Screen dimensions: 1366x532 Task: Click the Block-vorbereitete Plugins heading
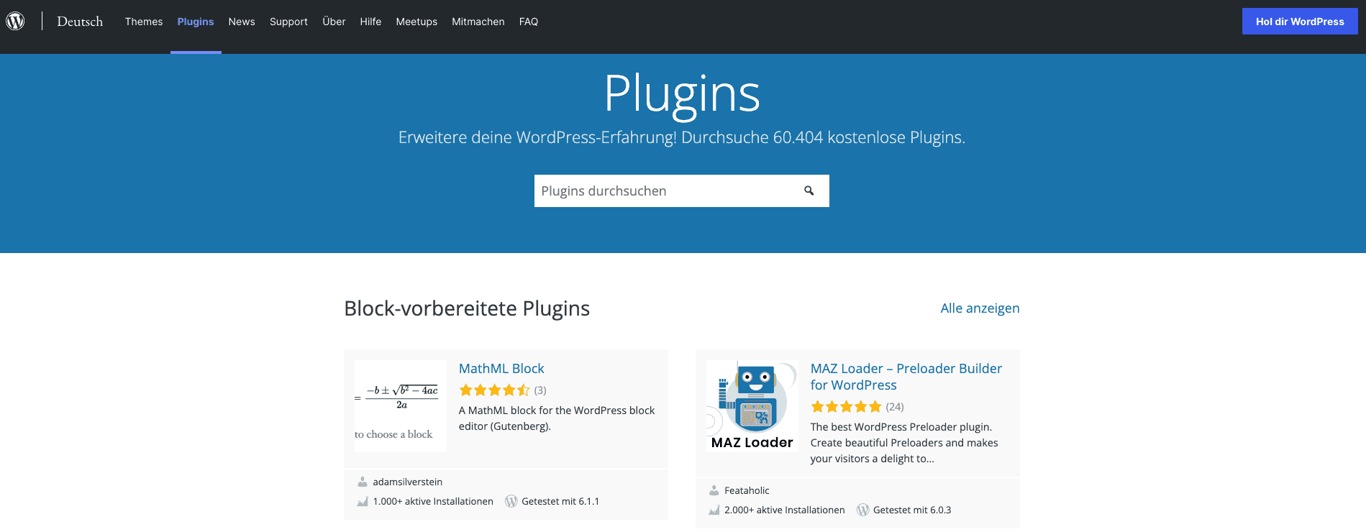(x=467, y=308)
